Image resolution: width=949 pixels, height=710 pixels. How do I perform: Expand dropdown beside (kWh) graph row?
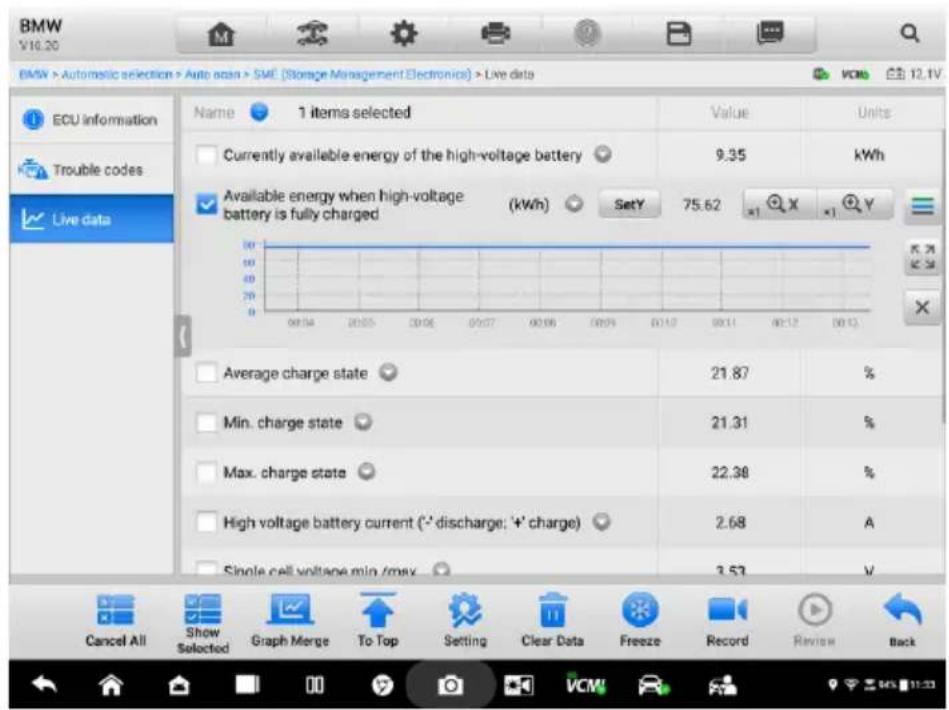574,204
